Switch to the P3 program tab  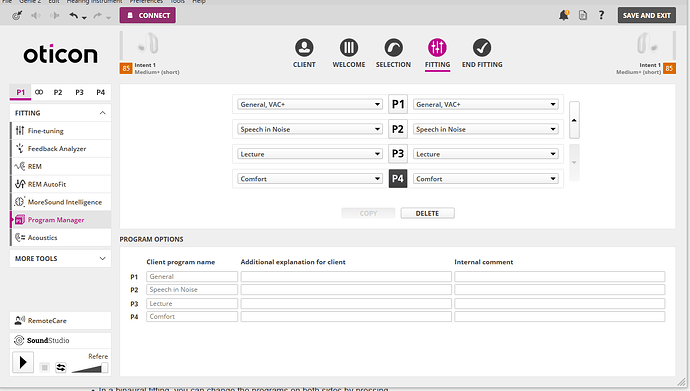pos(79,92)
